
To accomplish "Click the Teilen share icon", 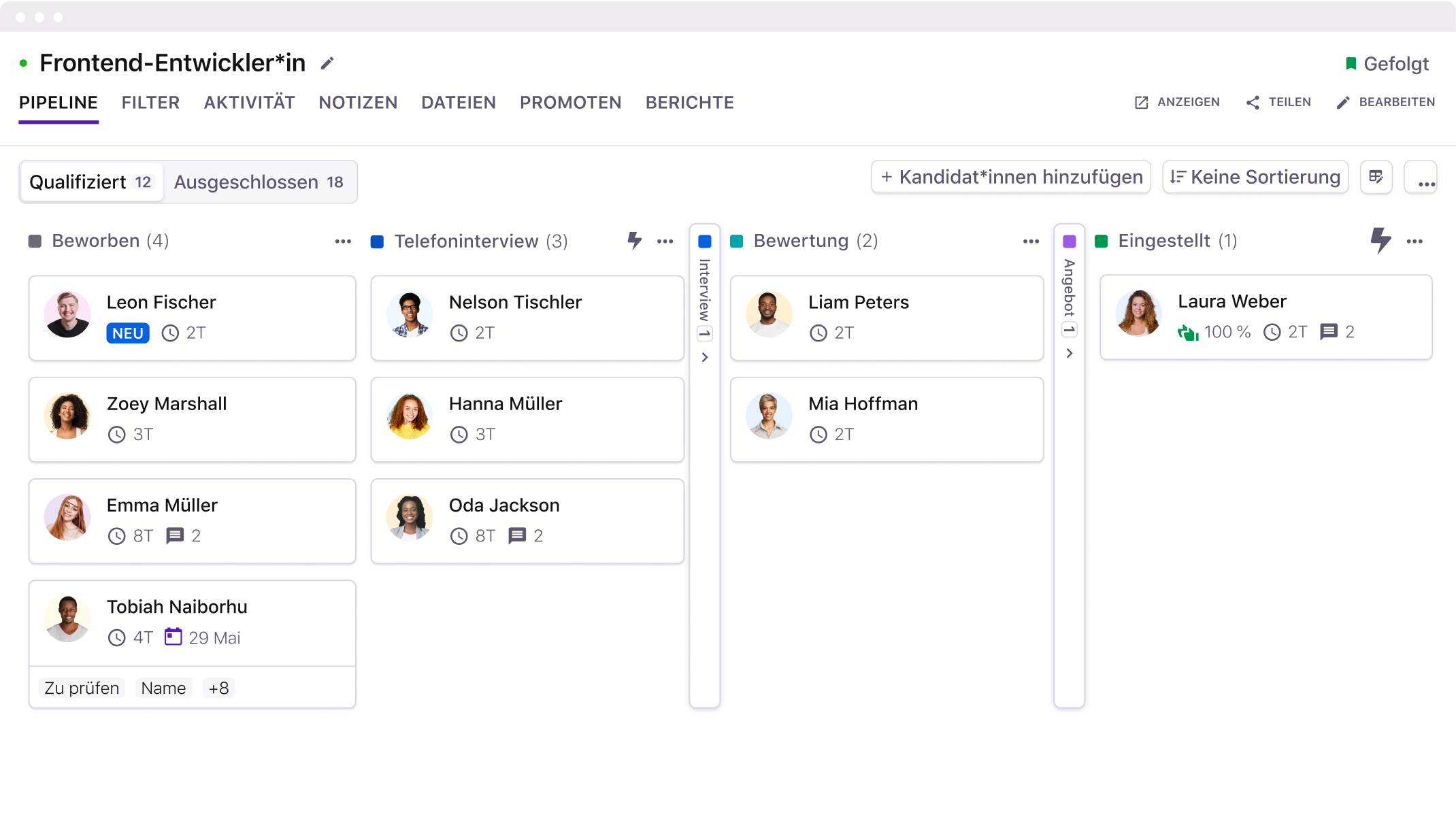I will [x=1253, y=102].
